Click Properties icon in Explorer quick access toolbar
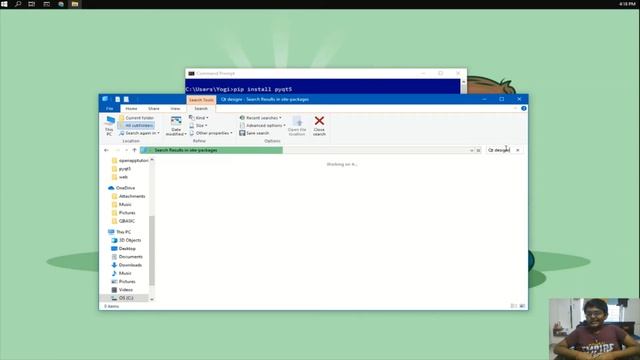 coord(118,99)
